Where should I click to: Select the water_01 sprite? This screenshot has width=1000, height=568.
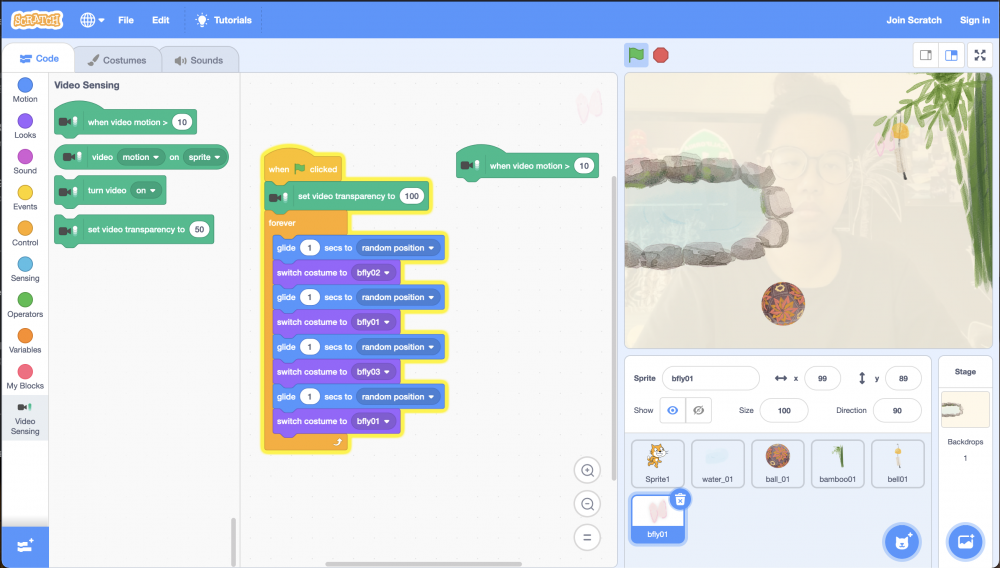click(x=717, y=463)
